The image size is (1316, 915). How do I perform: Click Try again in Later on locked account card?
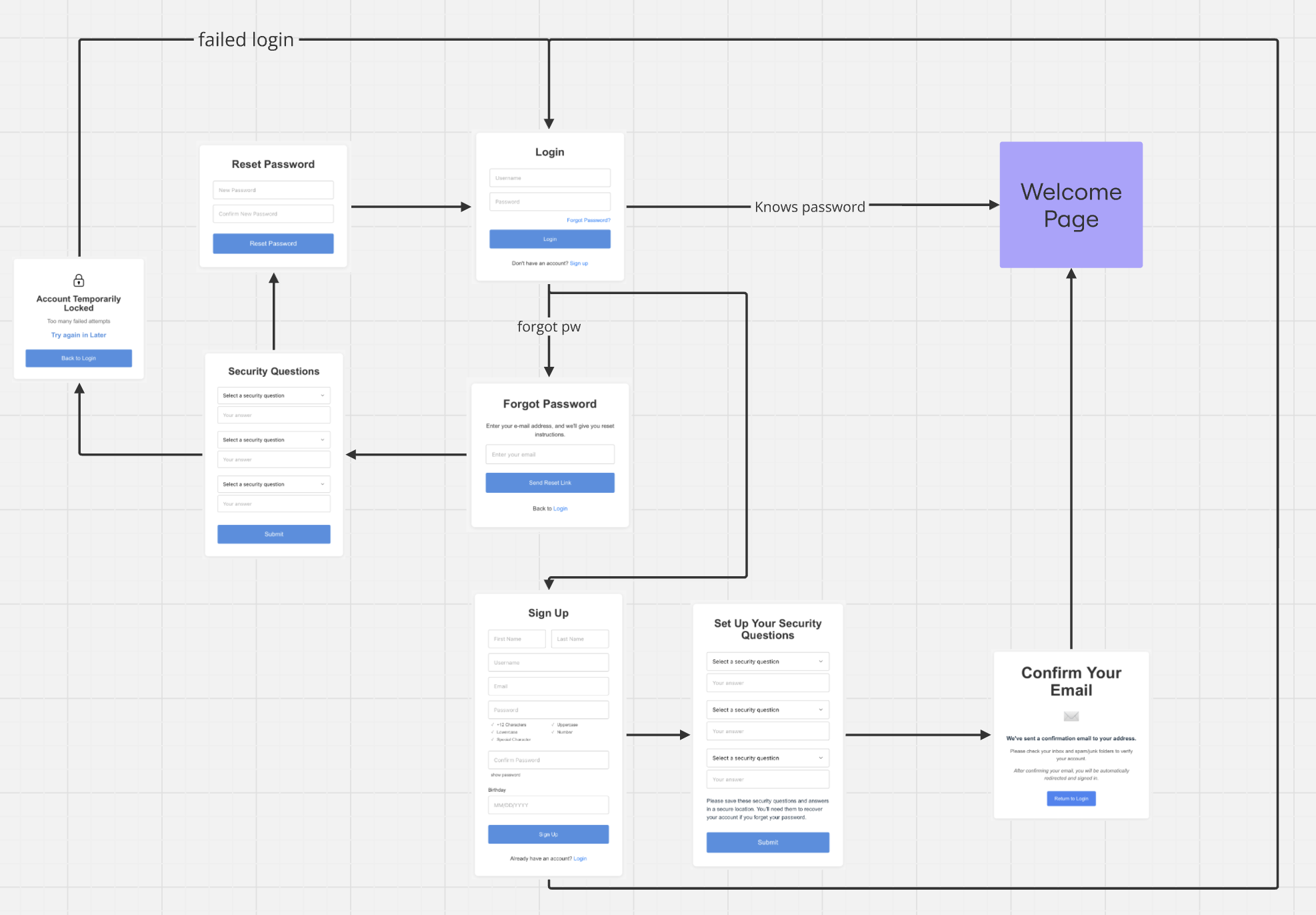click(x=78, y=335)
